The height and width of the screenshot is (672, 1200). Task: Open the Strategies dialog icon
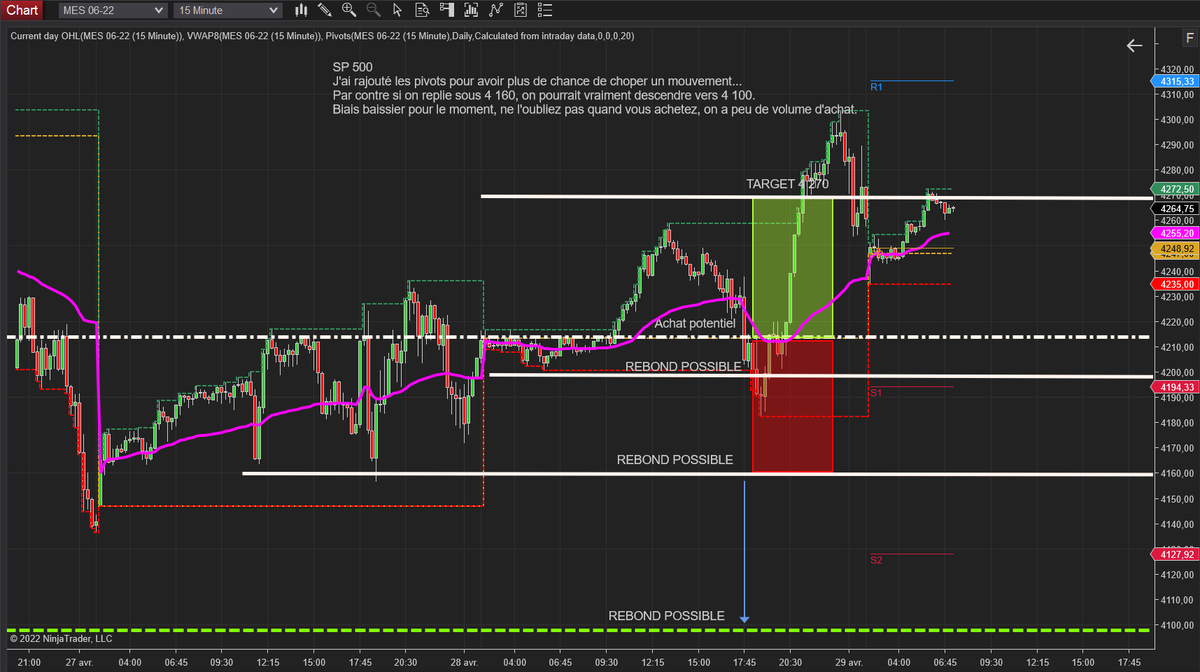tap(519, 10)
